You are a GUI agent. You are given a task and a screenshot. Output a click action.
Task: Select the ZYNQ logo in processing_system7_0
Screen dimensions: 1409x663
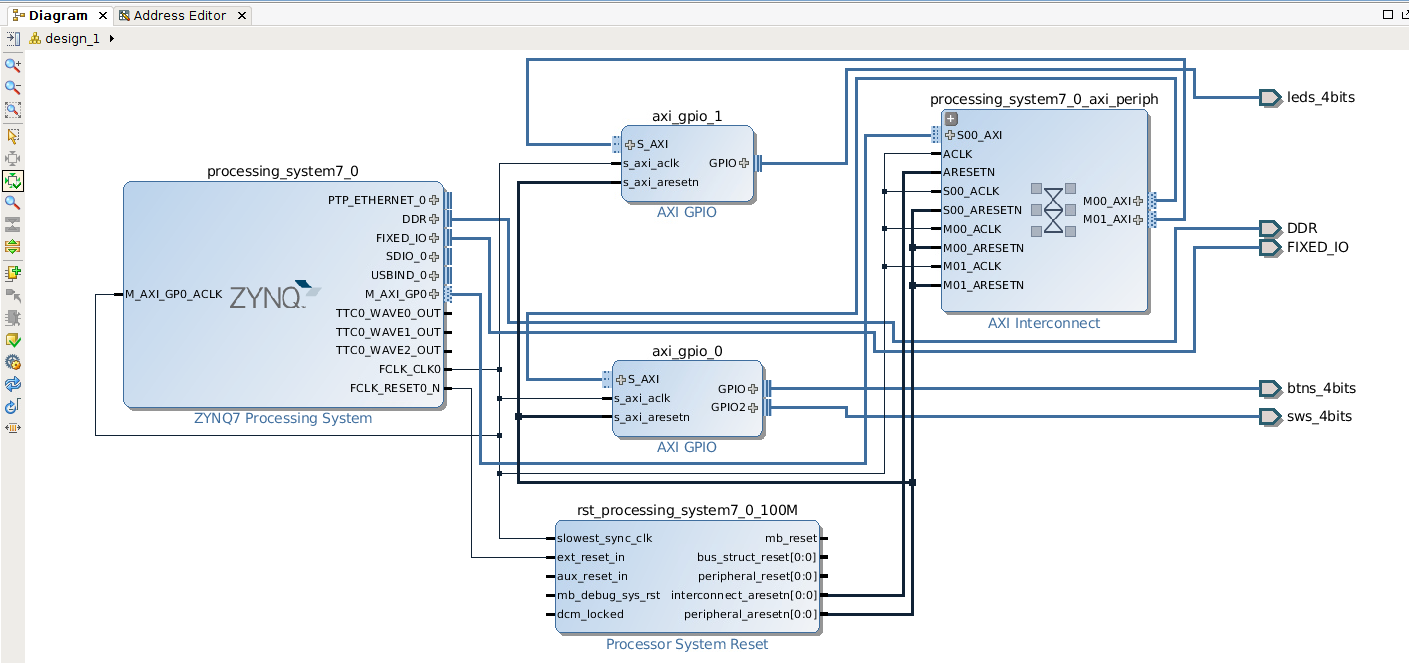275,296
